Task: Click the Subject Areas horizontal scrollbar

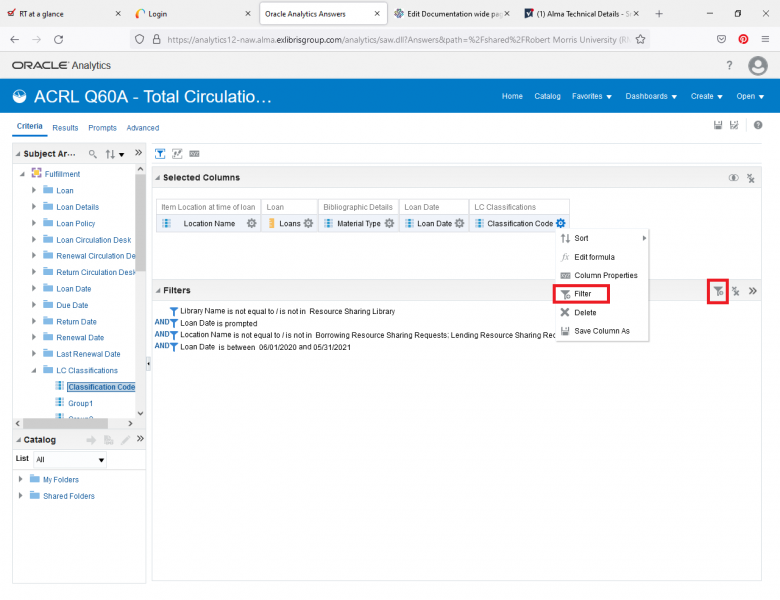Action: point(65,423)
